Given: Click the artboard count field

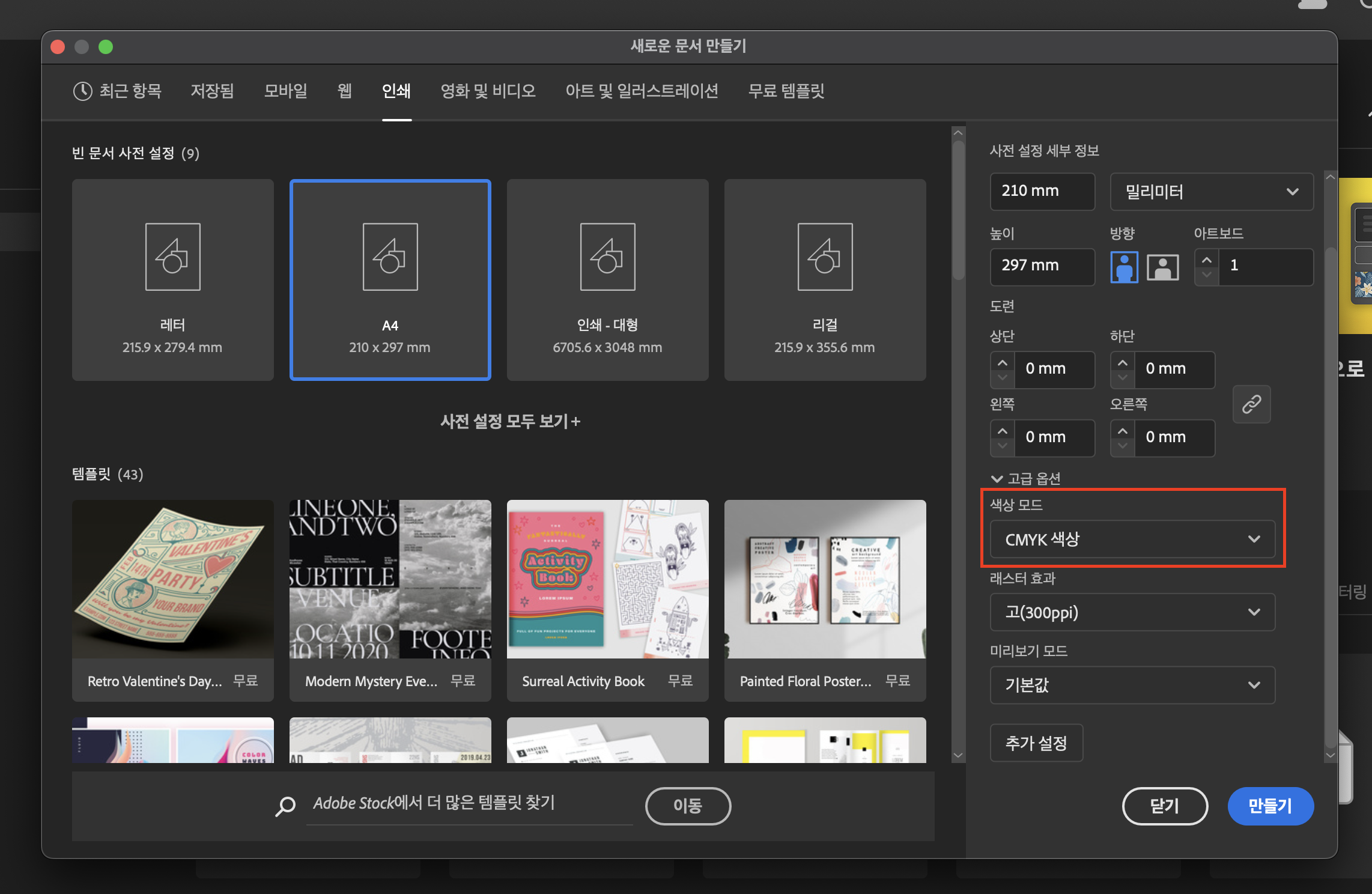Looking at the screenshot, I should click(1266, 267).
